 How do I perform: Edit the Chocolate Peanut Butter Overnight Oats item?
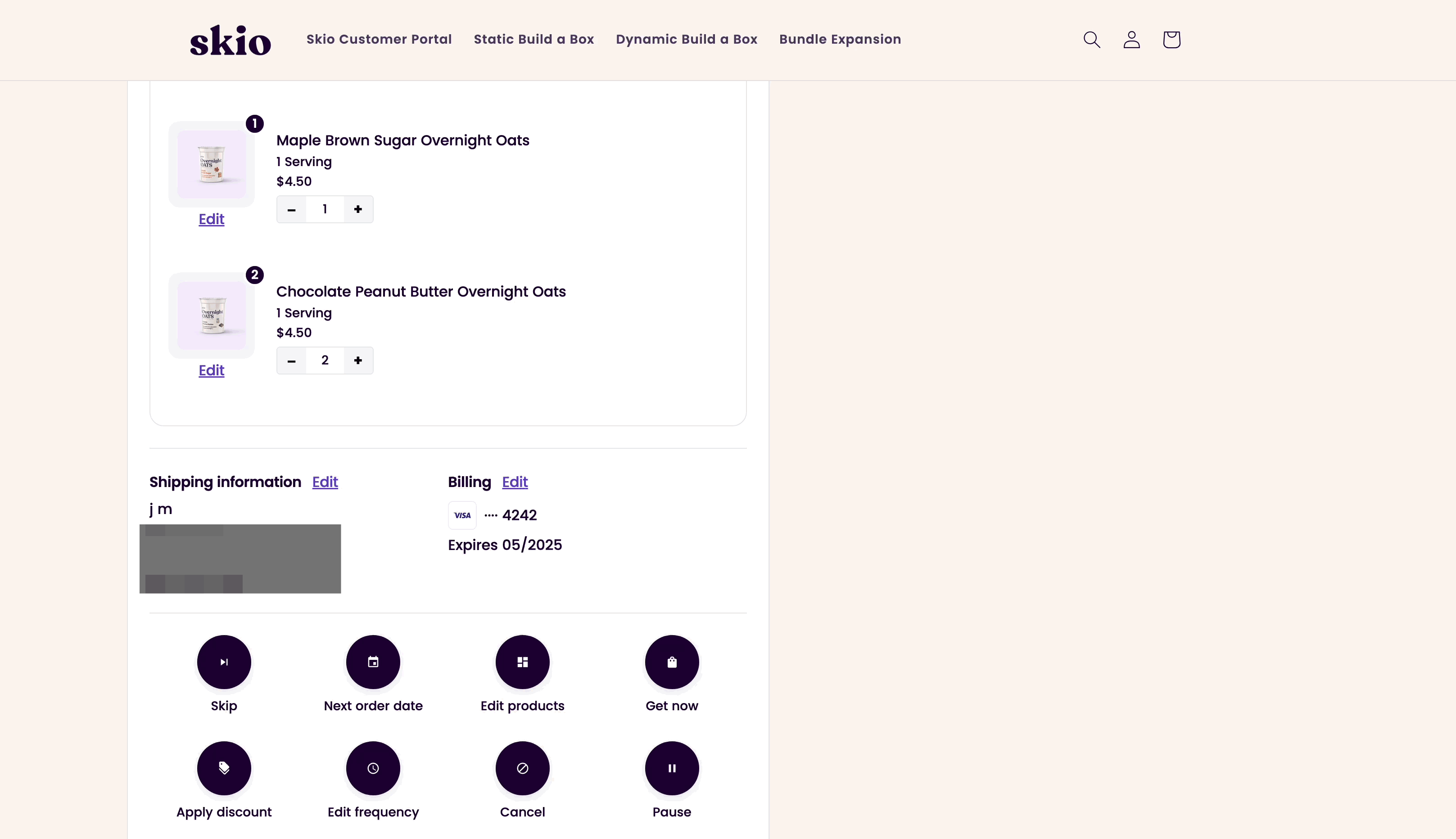pyautogui.click(x=212, y=370)
